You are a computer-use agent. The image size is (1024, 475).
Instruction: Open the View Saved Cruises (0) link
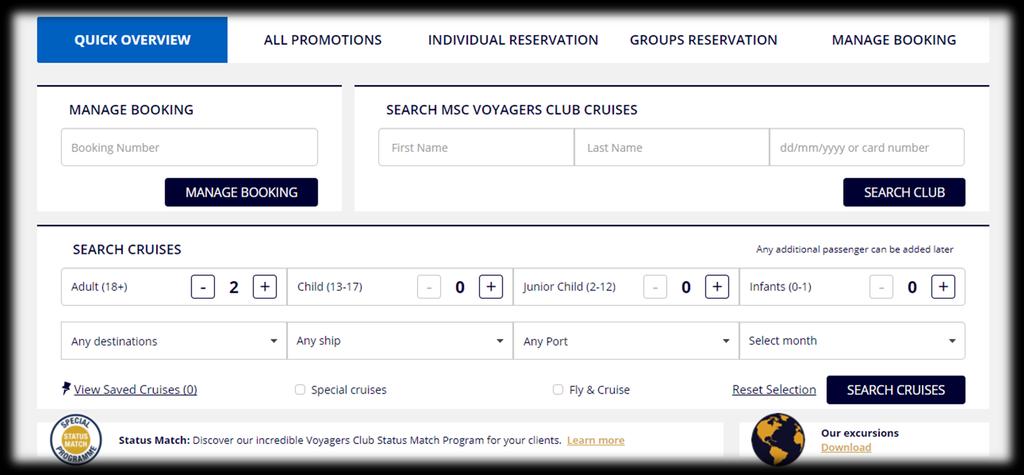tap(135, 390)
